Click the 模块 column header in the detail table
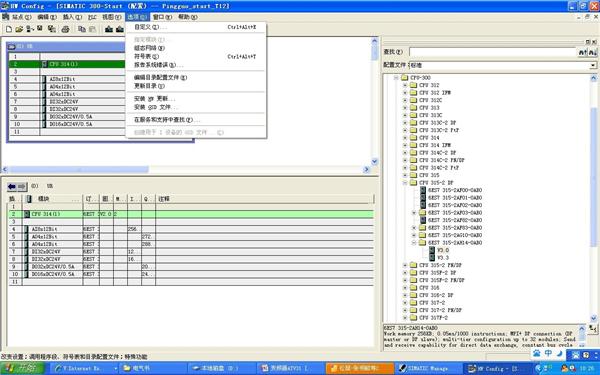 pyautogui.click(x=53, y=199)
